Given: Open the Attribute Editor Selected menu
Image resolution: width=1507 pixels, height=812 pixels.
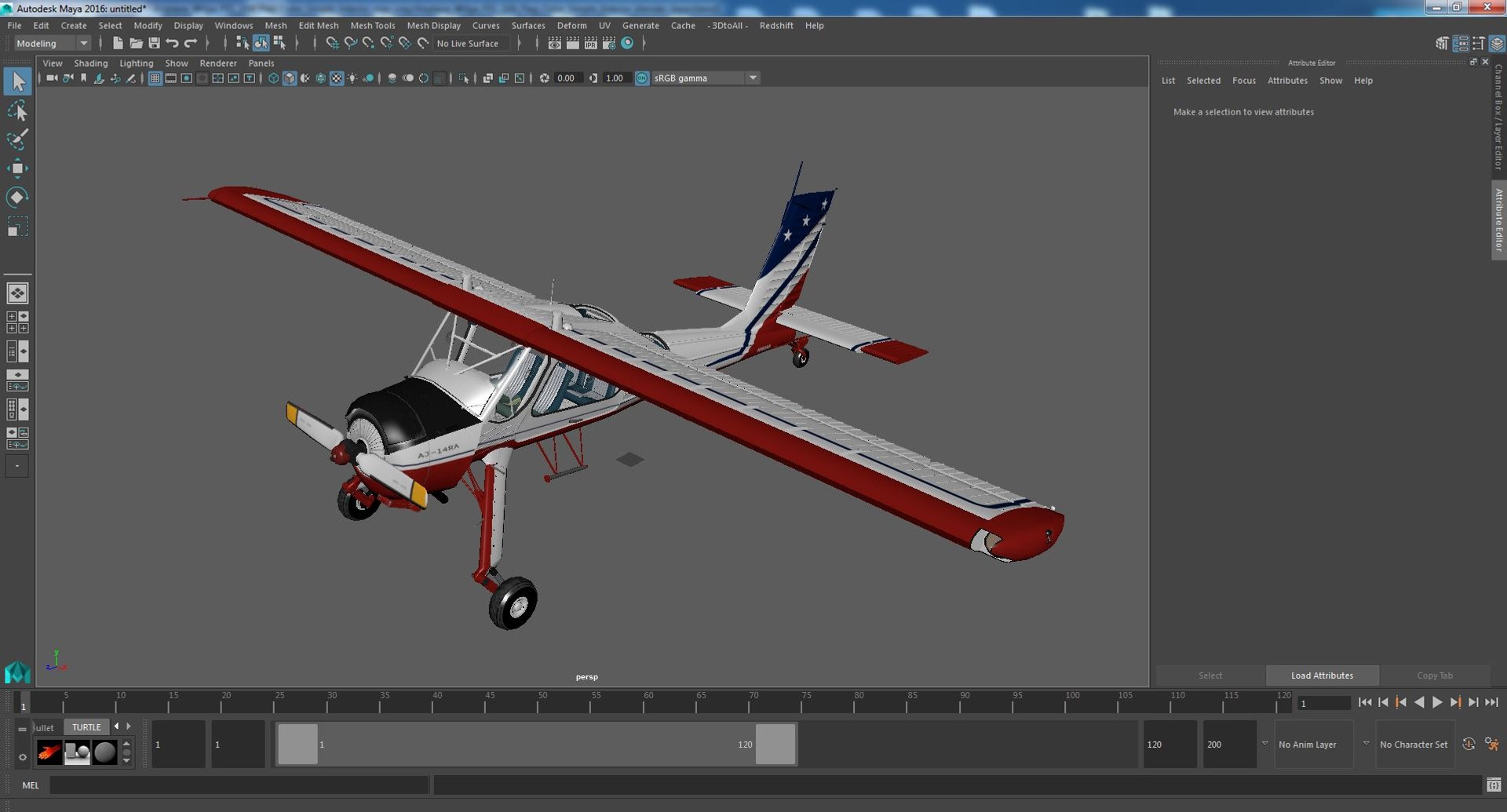Looking at the screenshot, I should point(1203,81).
